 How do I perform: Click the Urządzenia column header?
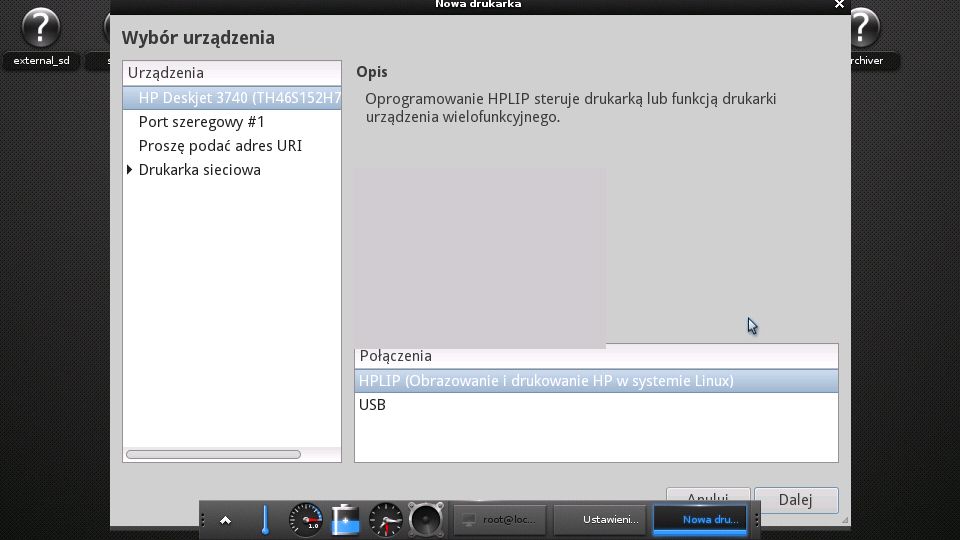232,73
